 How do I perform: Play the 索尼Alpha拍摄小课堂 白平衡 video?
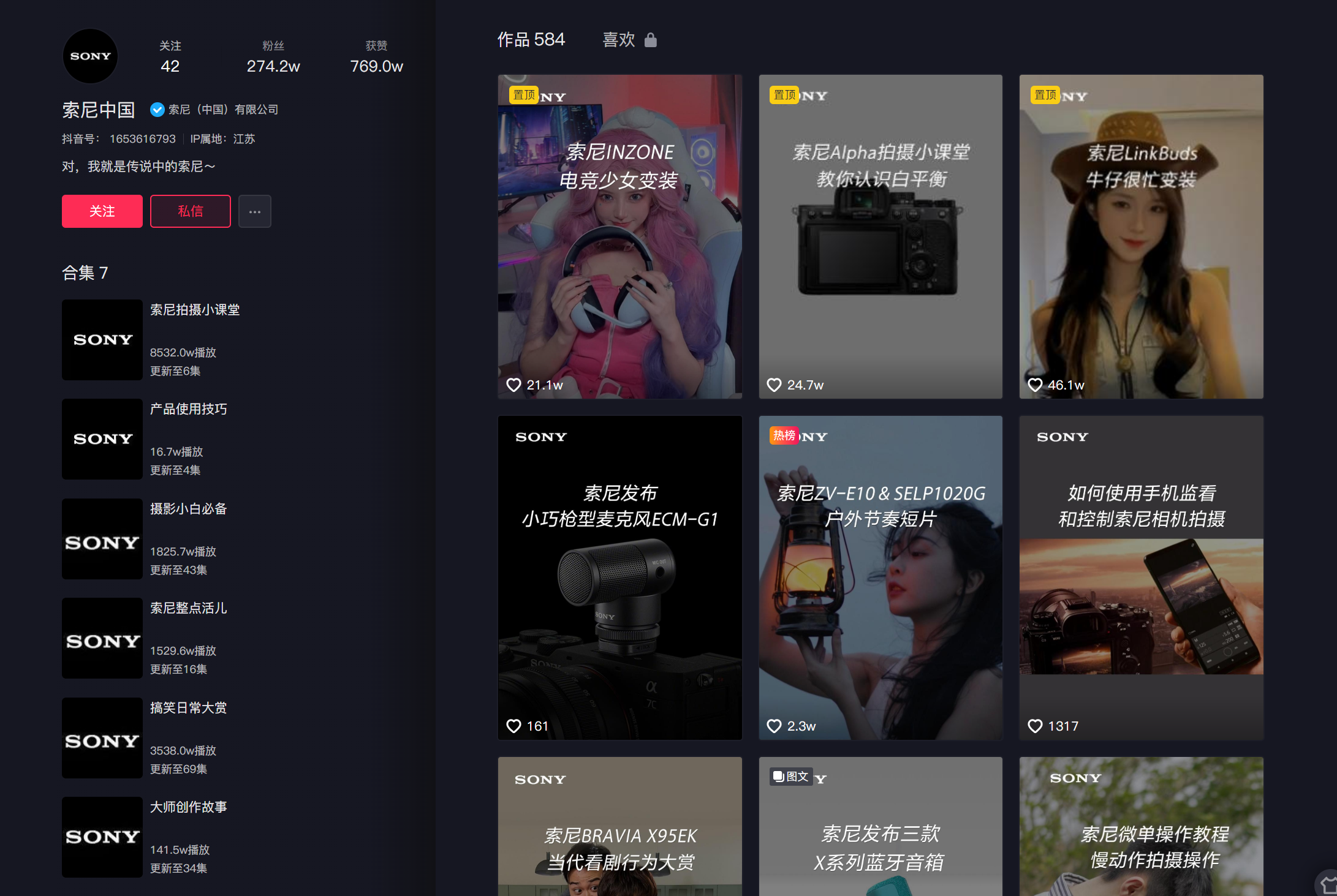(881, 237)
